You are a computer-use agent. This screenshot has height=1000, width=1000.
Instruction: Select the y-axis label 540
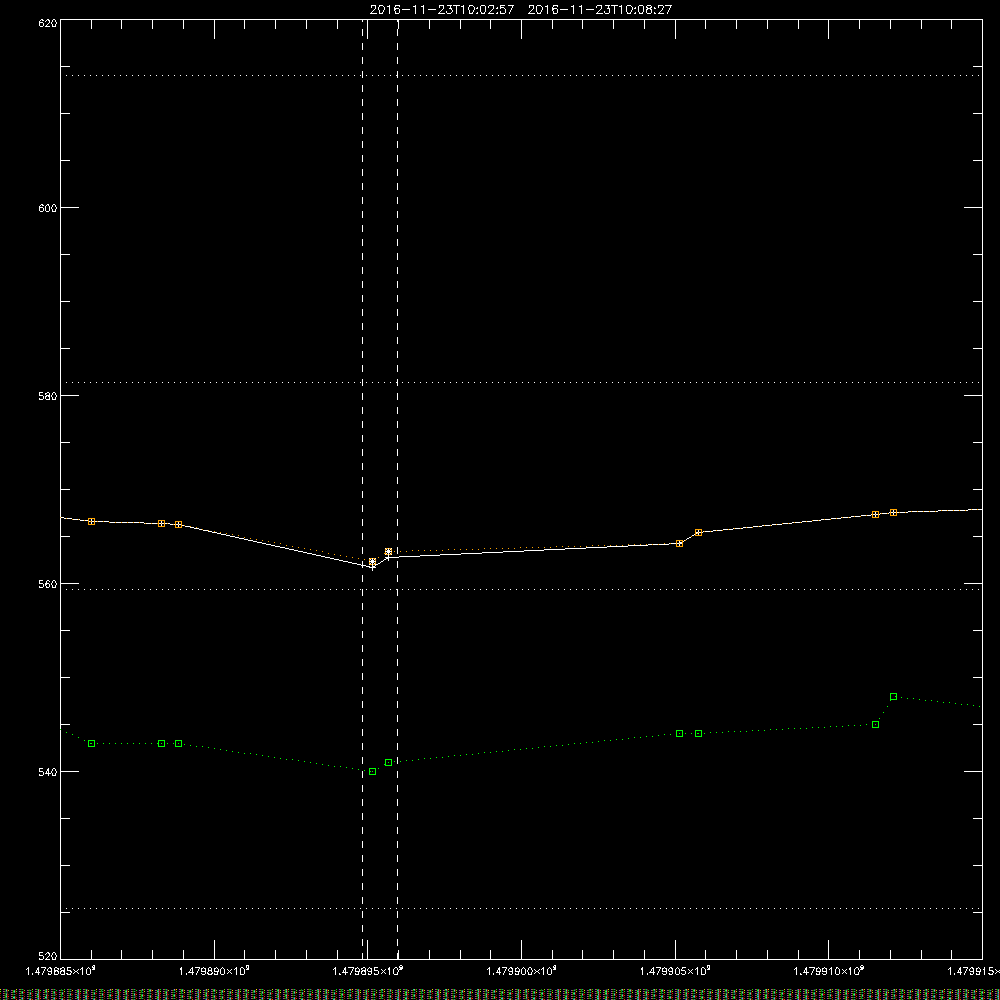click(x=48, y=772)
